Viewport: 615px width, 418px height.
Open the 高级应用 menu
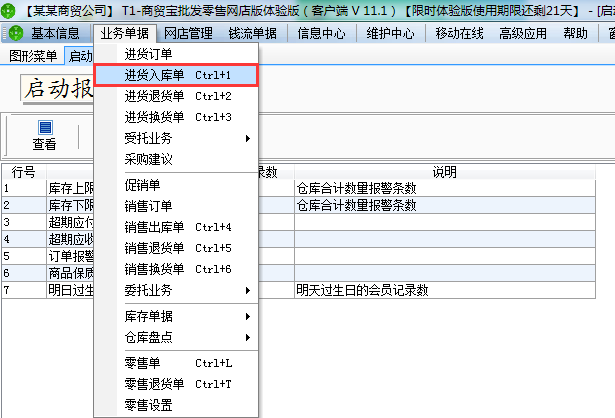pos(523,34)
